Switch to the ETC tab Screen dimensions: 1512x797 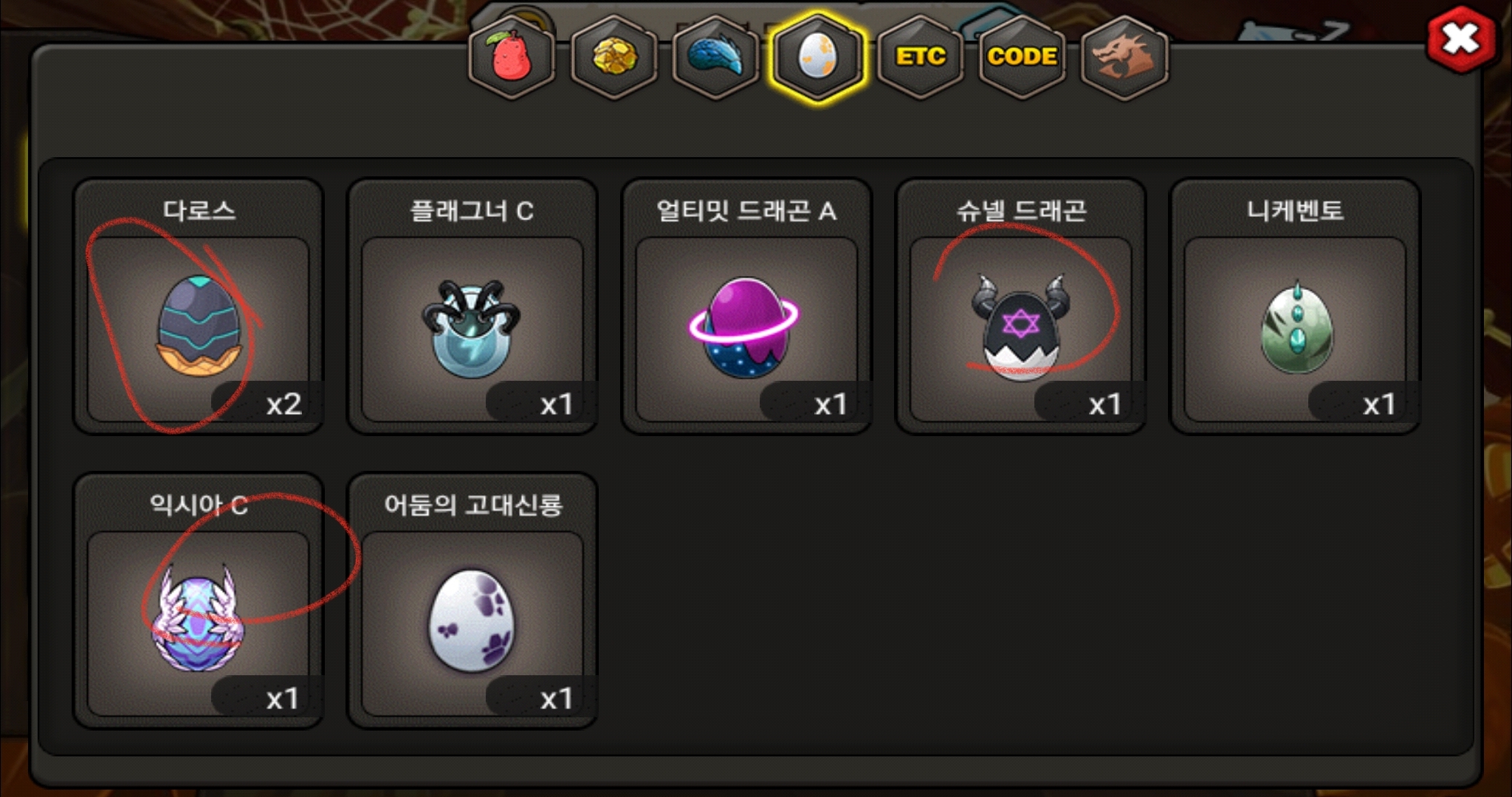[x=920, y=58]
